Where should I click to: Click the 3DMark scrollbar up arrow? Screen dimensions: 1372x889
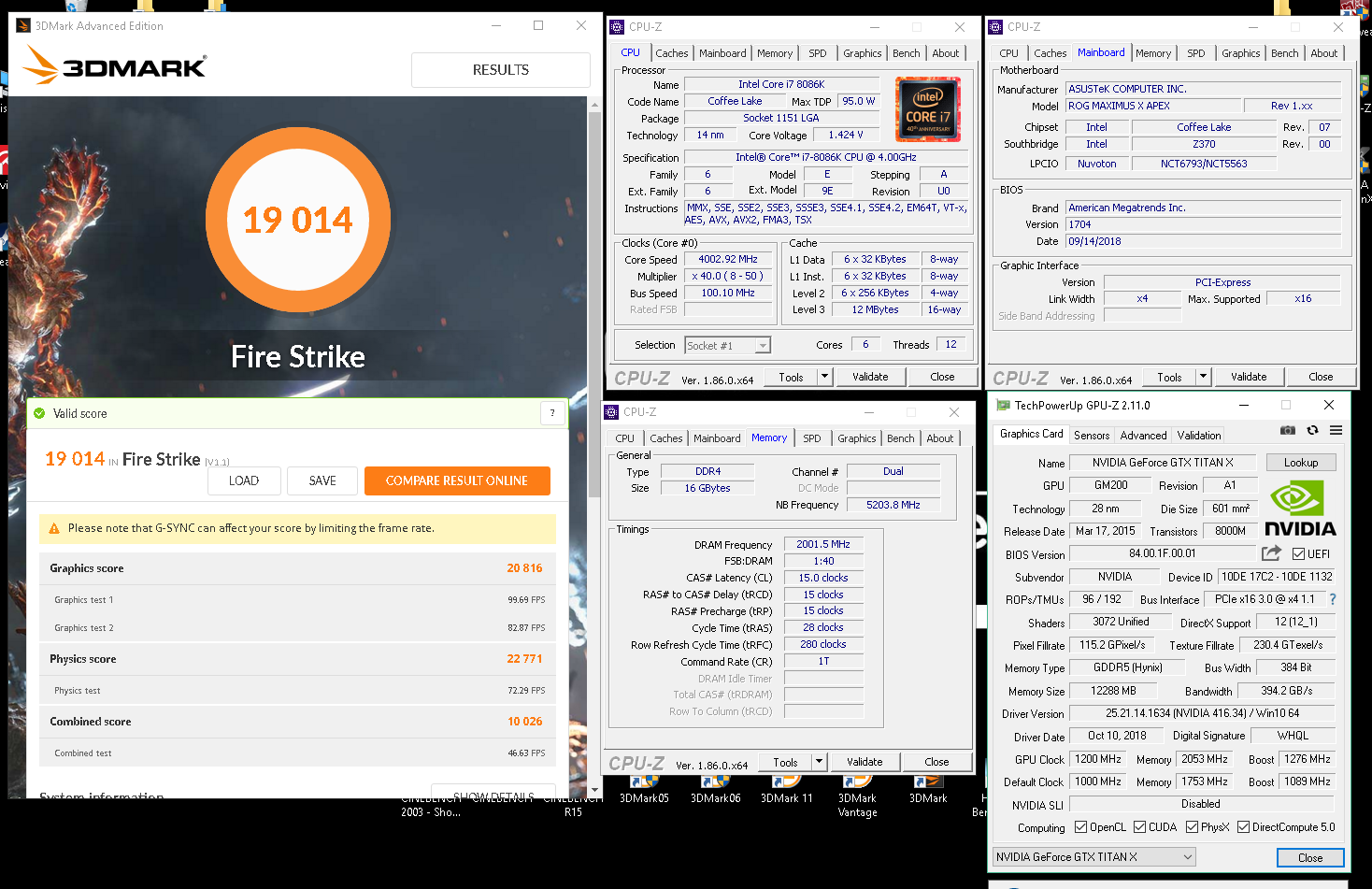(x=594, y=105)
